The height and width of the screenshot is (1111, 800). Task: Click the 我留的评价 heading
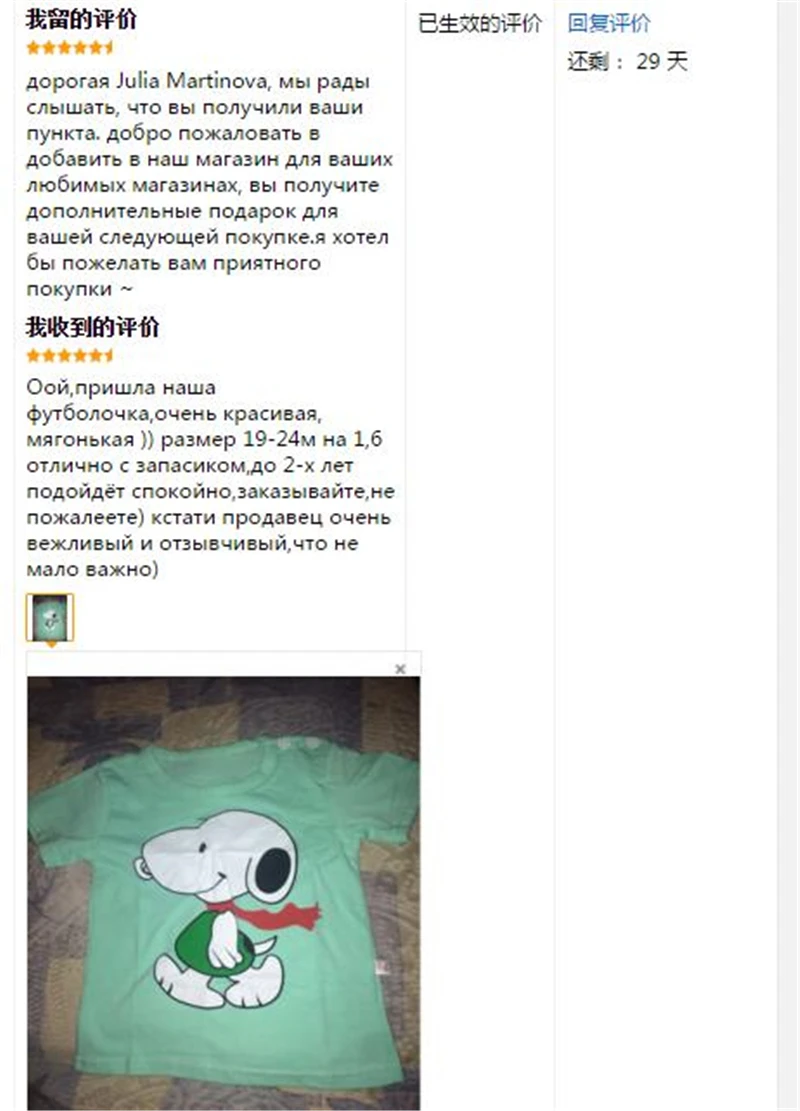pos(81,20)
